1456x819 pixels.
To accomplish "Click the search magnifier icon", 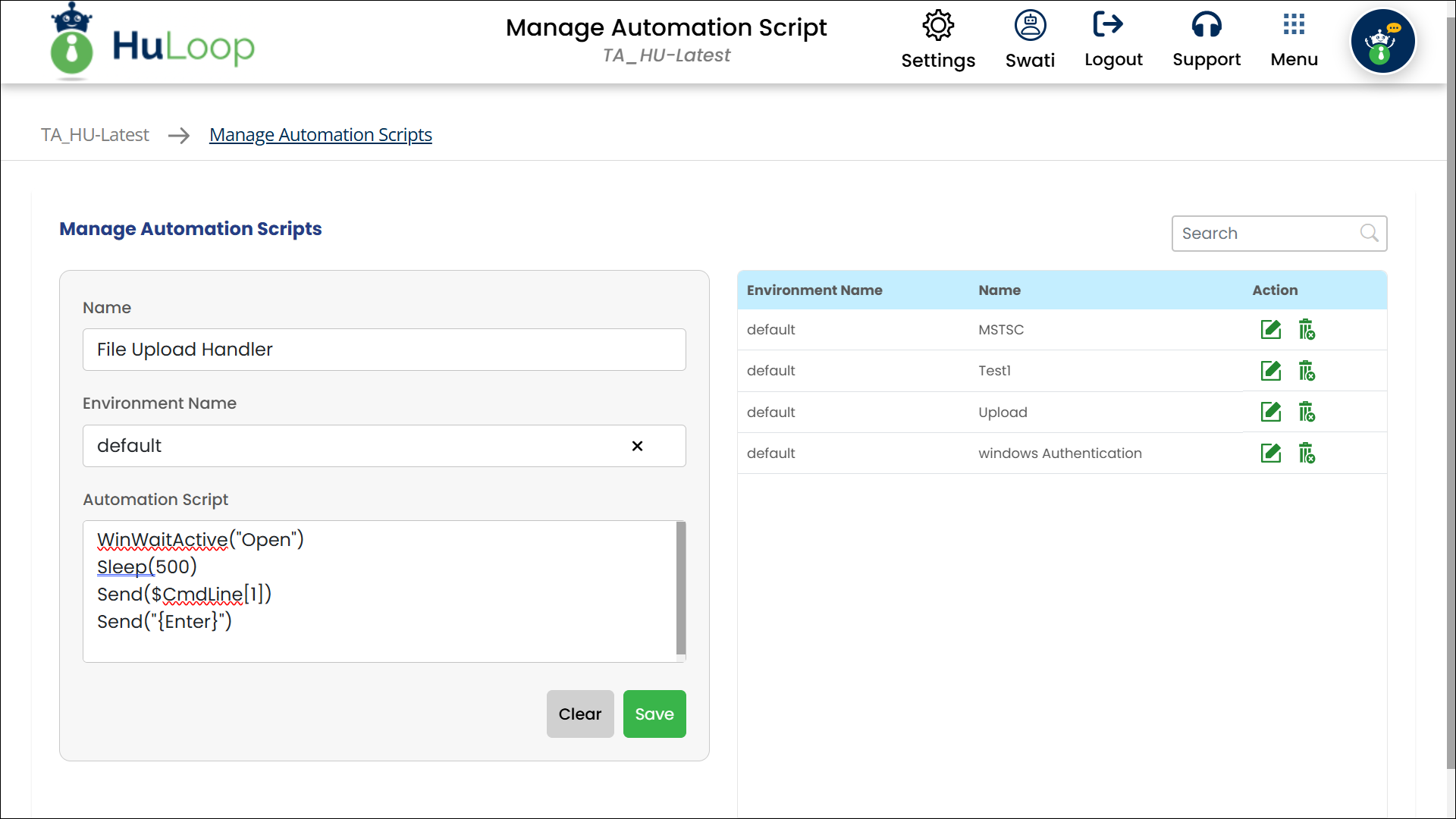I will click(x=1369, y=234).
